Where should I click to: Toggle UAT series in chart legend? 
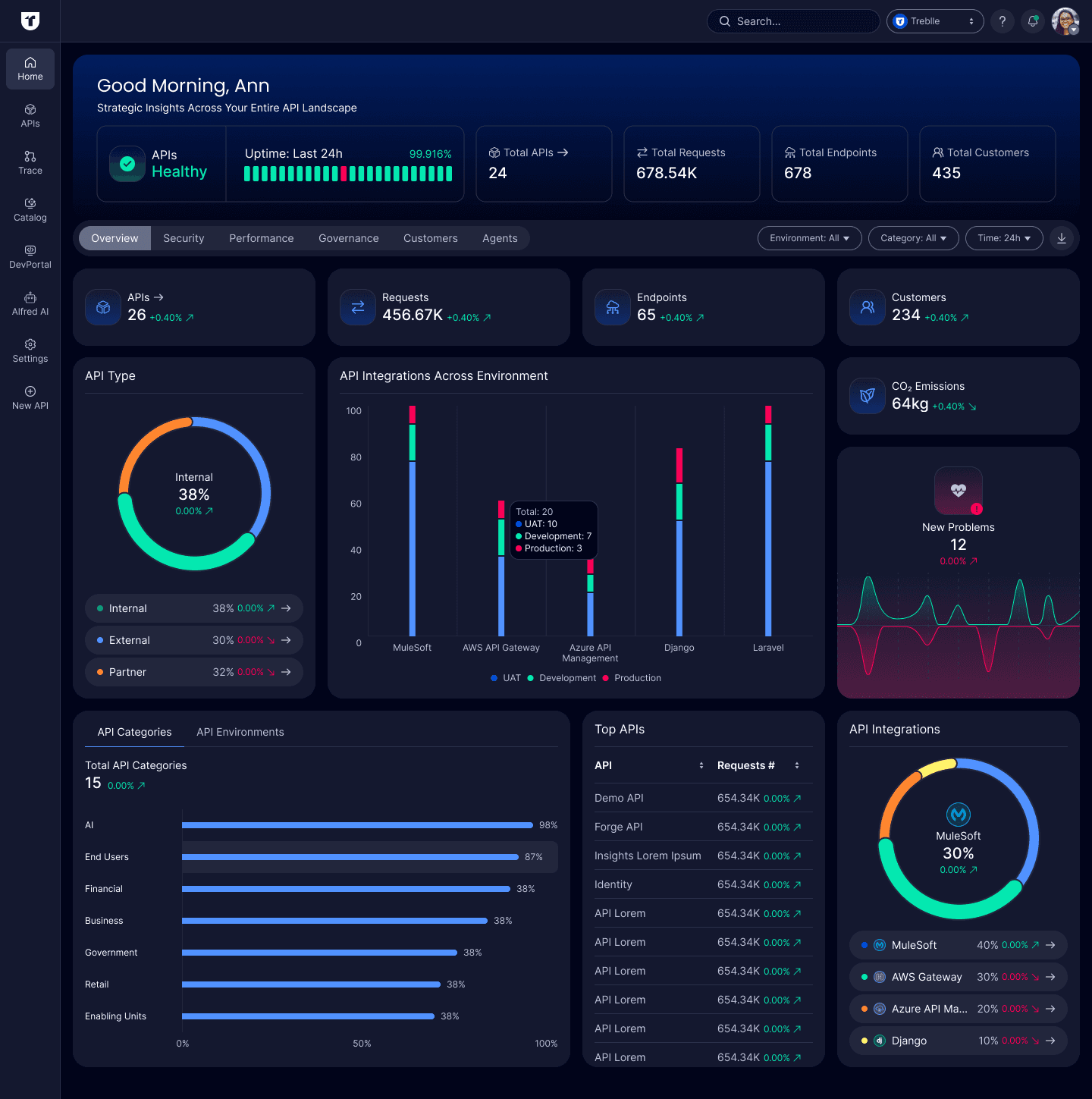coord(506,678)
